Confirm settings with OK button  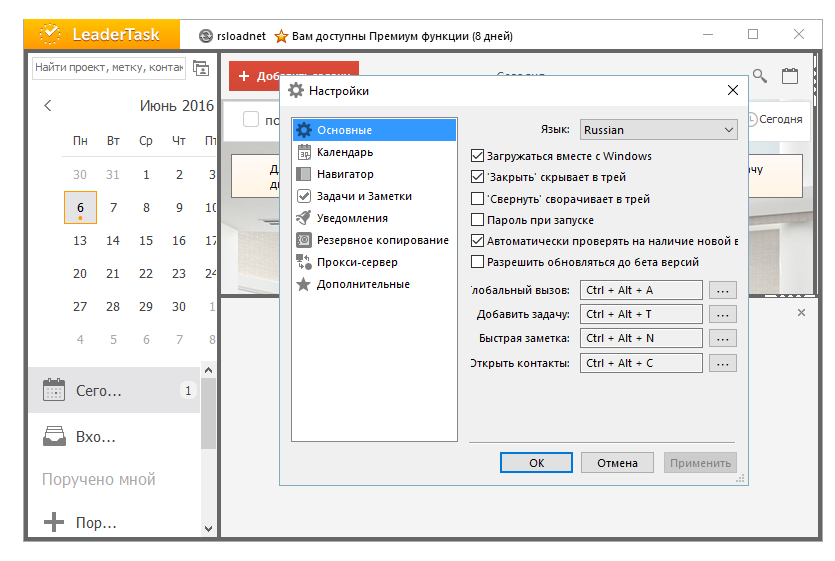[x=536, y=462]
